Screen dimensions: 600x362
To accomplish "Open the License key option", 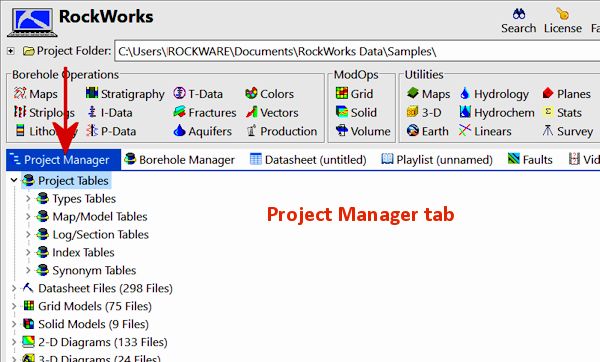I will coord(562,21).
